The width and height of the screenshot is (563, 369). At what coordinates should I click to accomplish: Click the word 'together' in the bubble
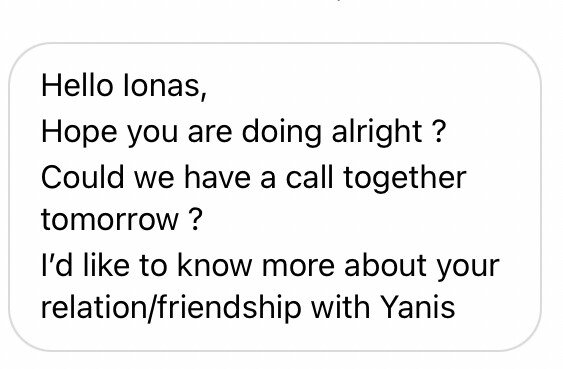[405, 179]
